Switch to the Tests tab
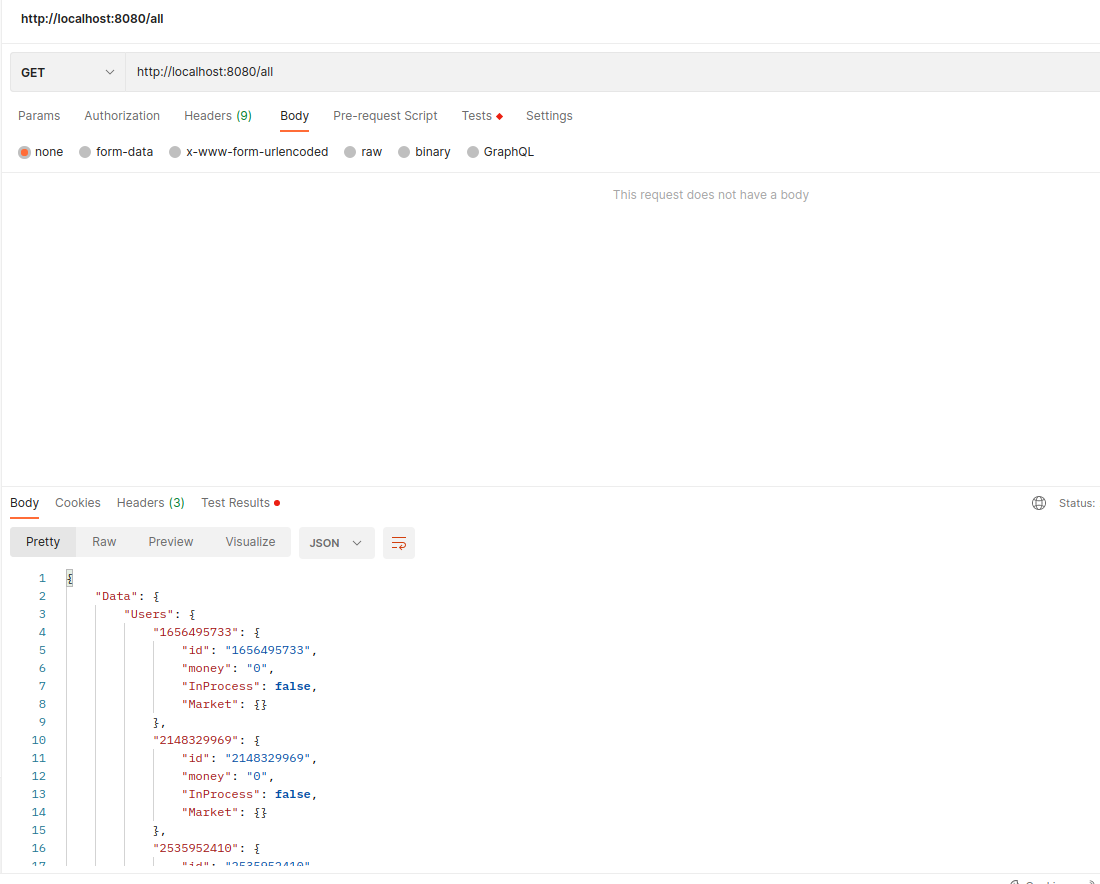This screenshot has width=1100, height=884. [477, 116]
